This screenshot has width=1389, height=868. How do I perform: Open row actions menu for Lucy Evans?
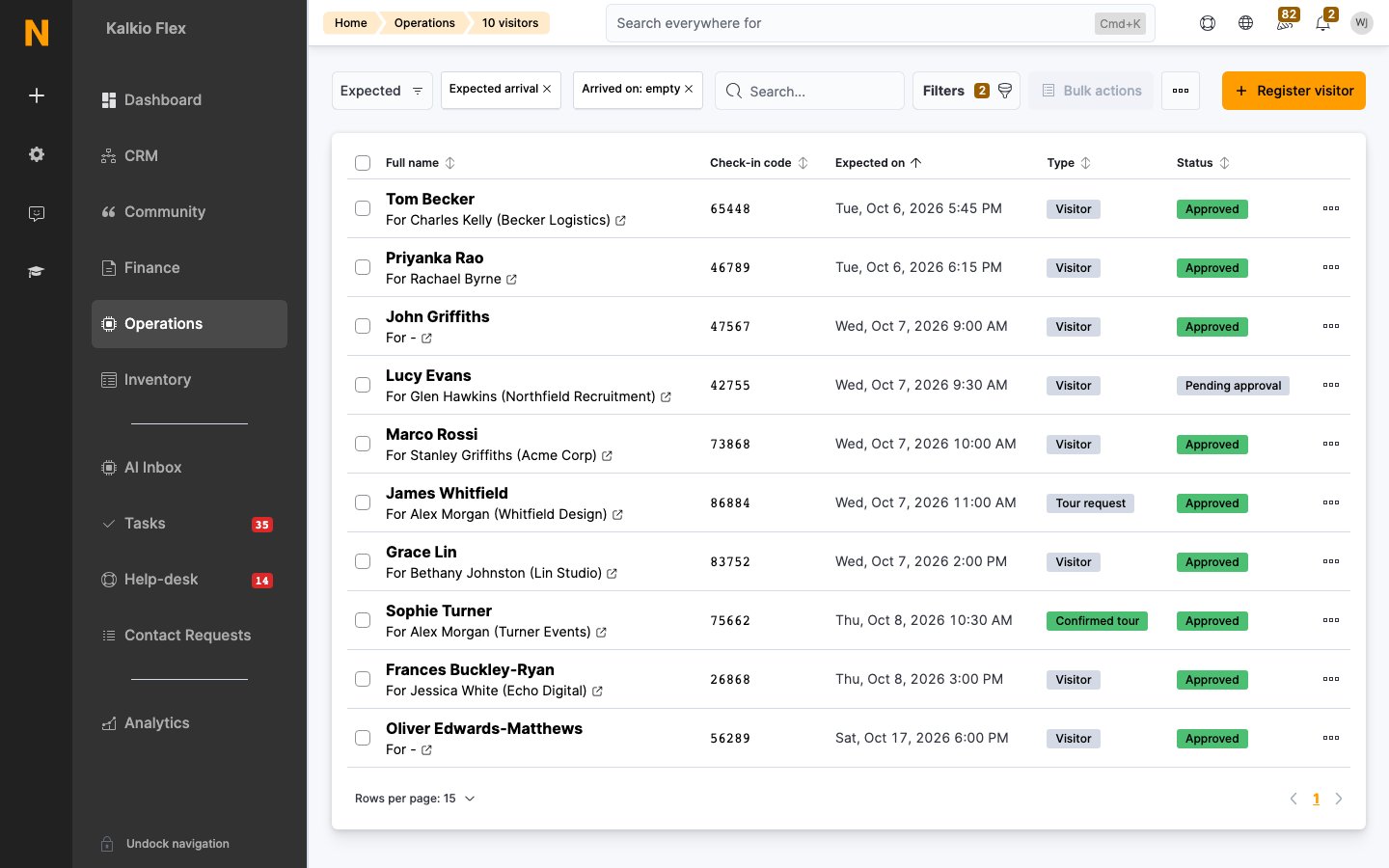coord(1331,385)
